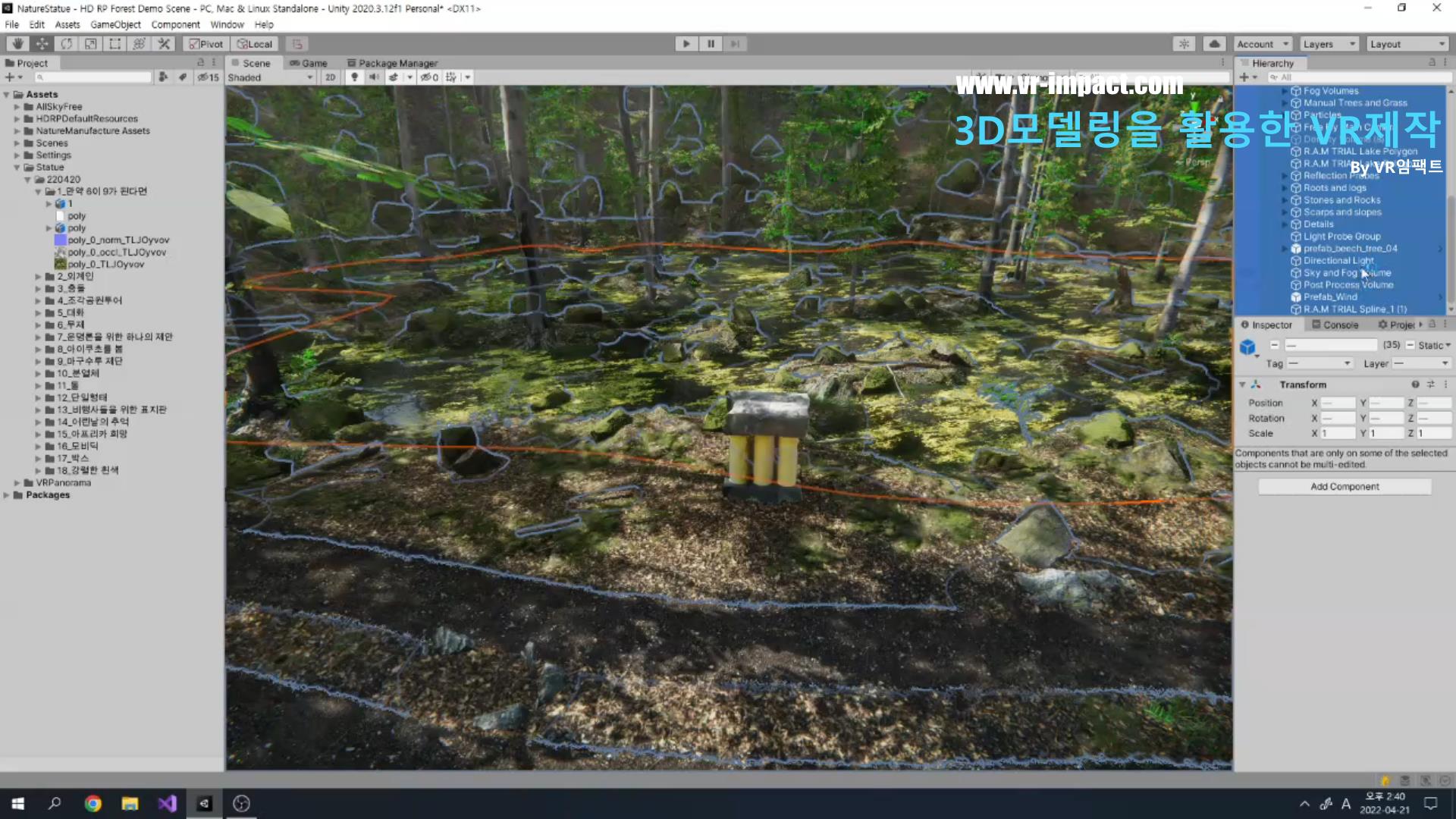1456x819 pixels.
Task: Open Hierarchy panel options menu
Action: point(1445,63)
